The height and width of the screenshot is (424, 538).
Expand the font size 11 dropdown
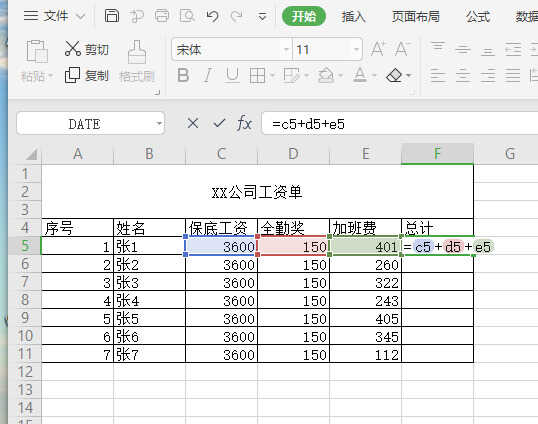click(356, 50)
